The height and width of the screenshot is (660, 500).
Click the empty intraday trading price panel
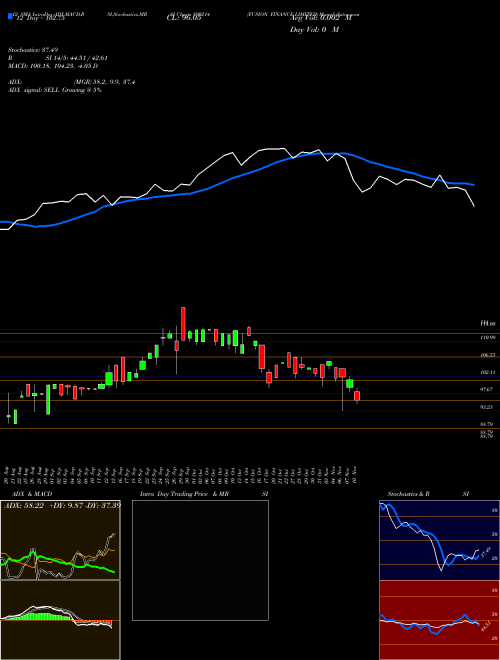pyautogui.click(x=200, y=560)
